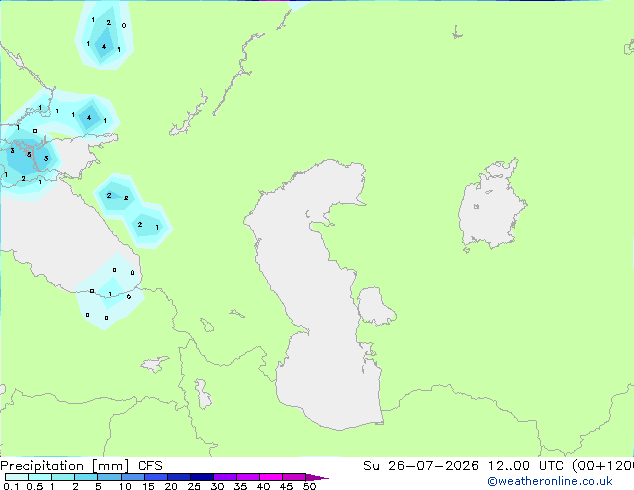Click the '35' legend label
Viewport: 634px width, 490px height.
click(241, 486)
